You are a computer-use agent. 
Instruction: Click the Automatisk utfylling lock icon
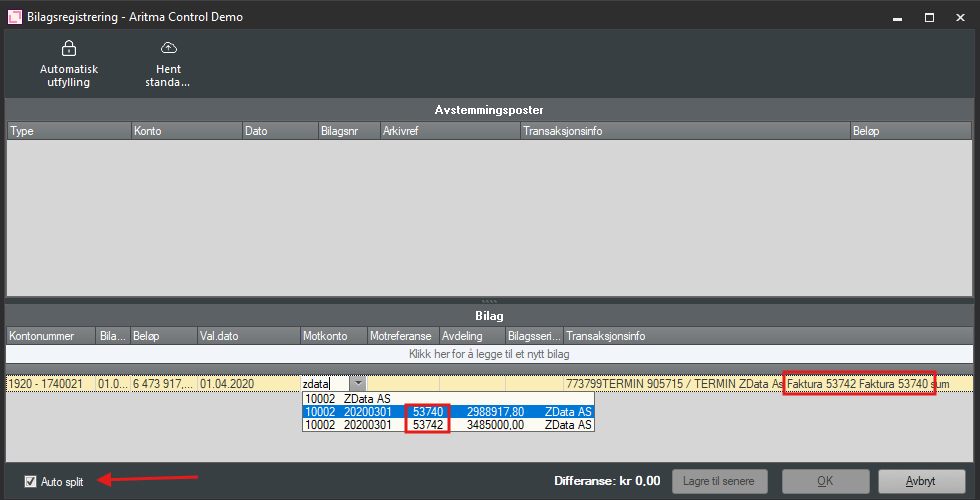point(68,48)
